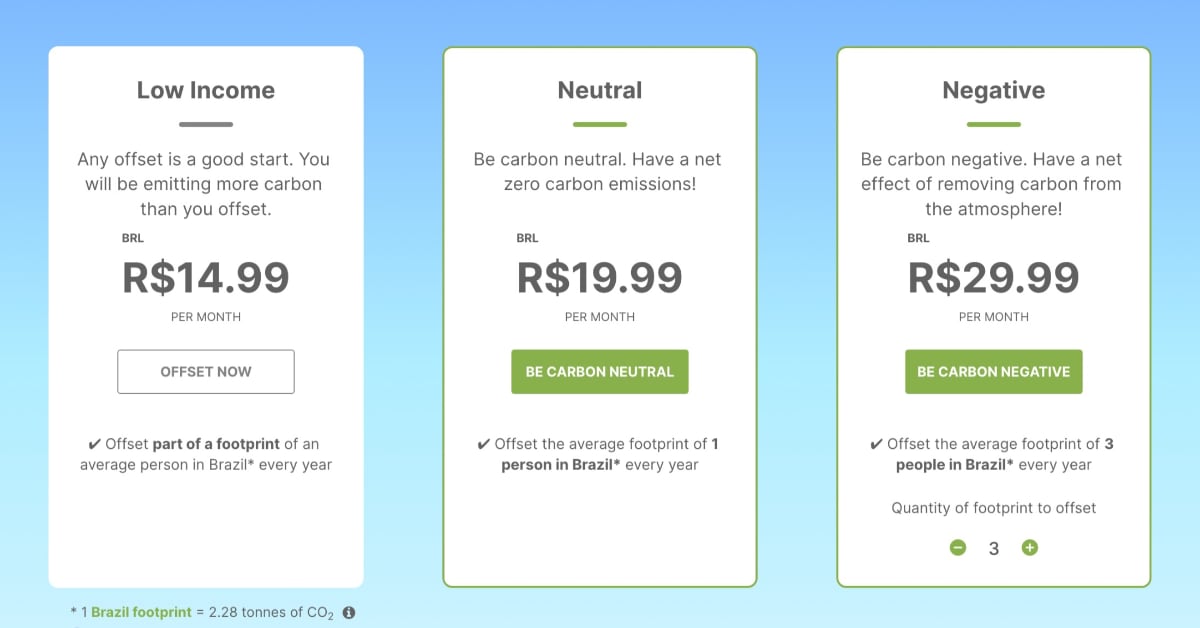Image resolution: width=1200 pixels, height=628 pixels.
Task: Click the checkmark in Negative card
Action: click(x=877, y=444)
